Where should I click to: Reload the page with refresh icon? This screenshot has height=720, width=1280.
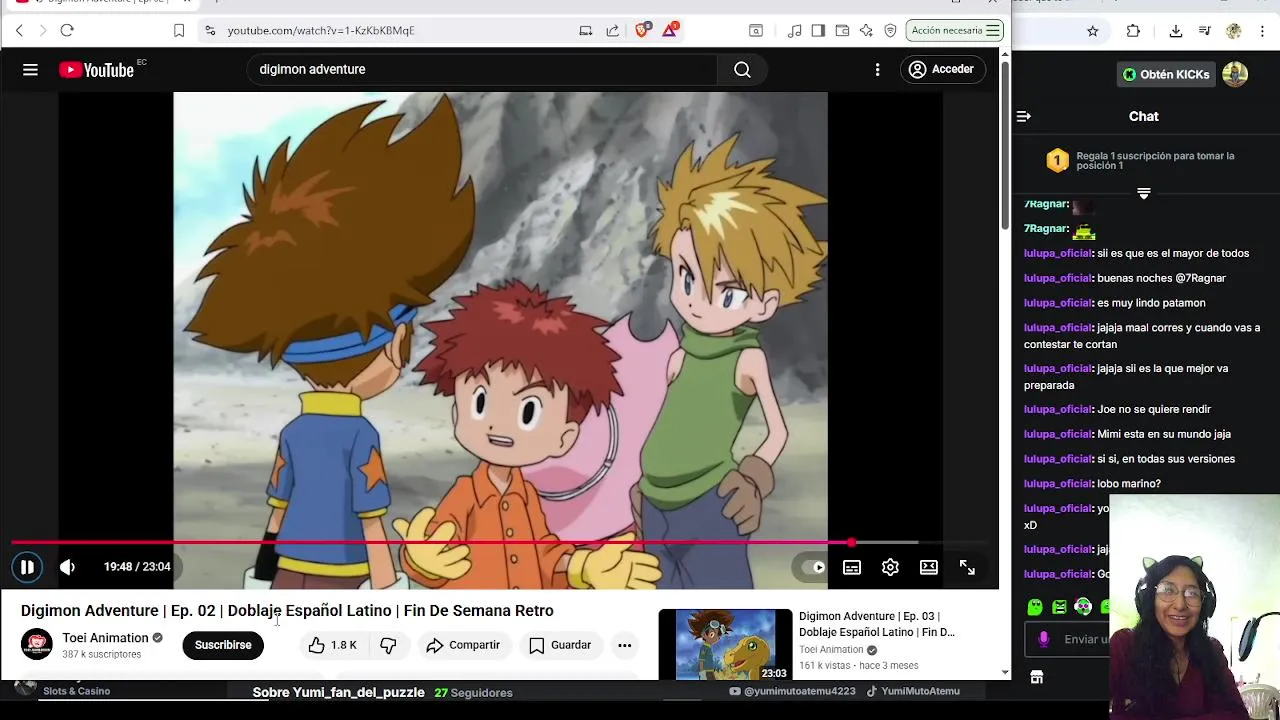67,30
